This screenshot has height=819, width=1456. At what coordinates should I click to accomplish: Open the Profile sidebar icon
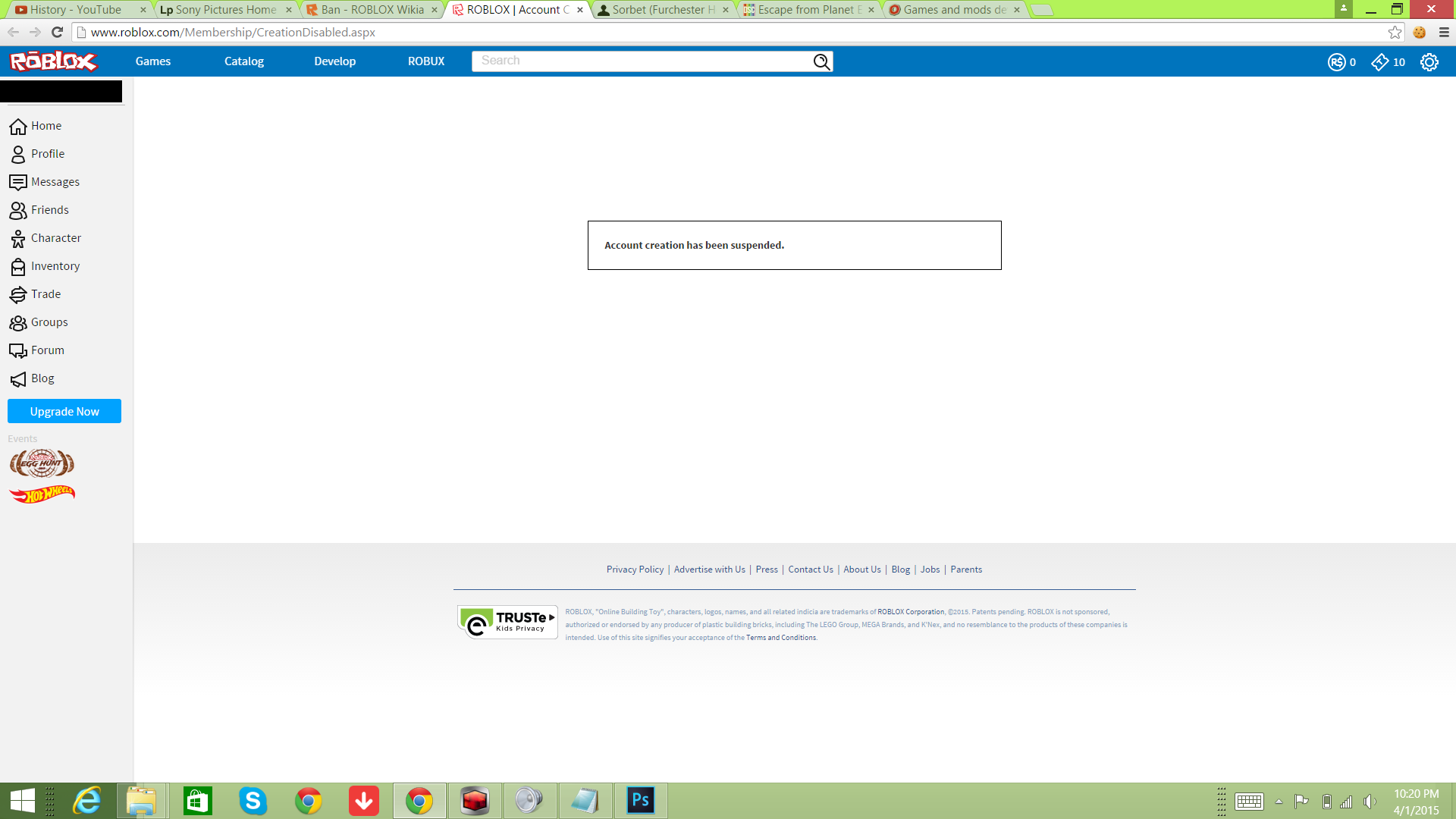point(18,153)
